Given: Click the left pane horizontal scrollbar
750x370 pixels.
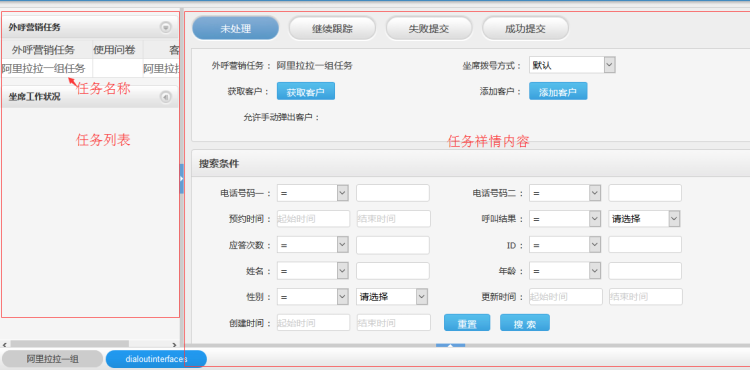Looking at the screenshot, I should click(x=69, y=344).
